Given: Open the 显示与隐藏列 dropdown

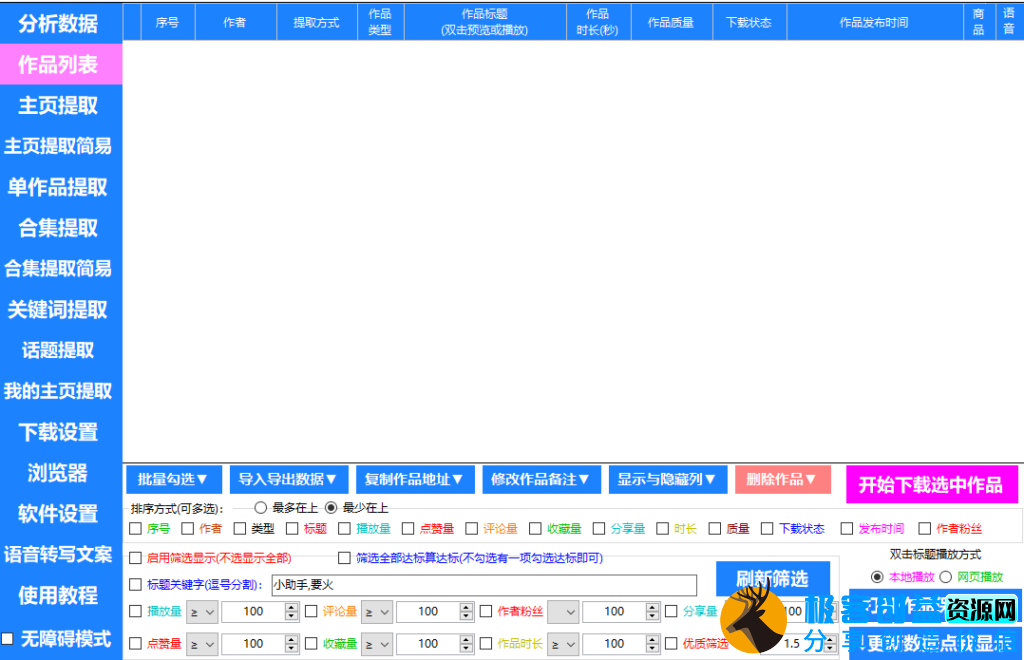Looking at the screenshot, I should pos(667,479).
